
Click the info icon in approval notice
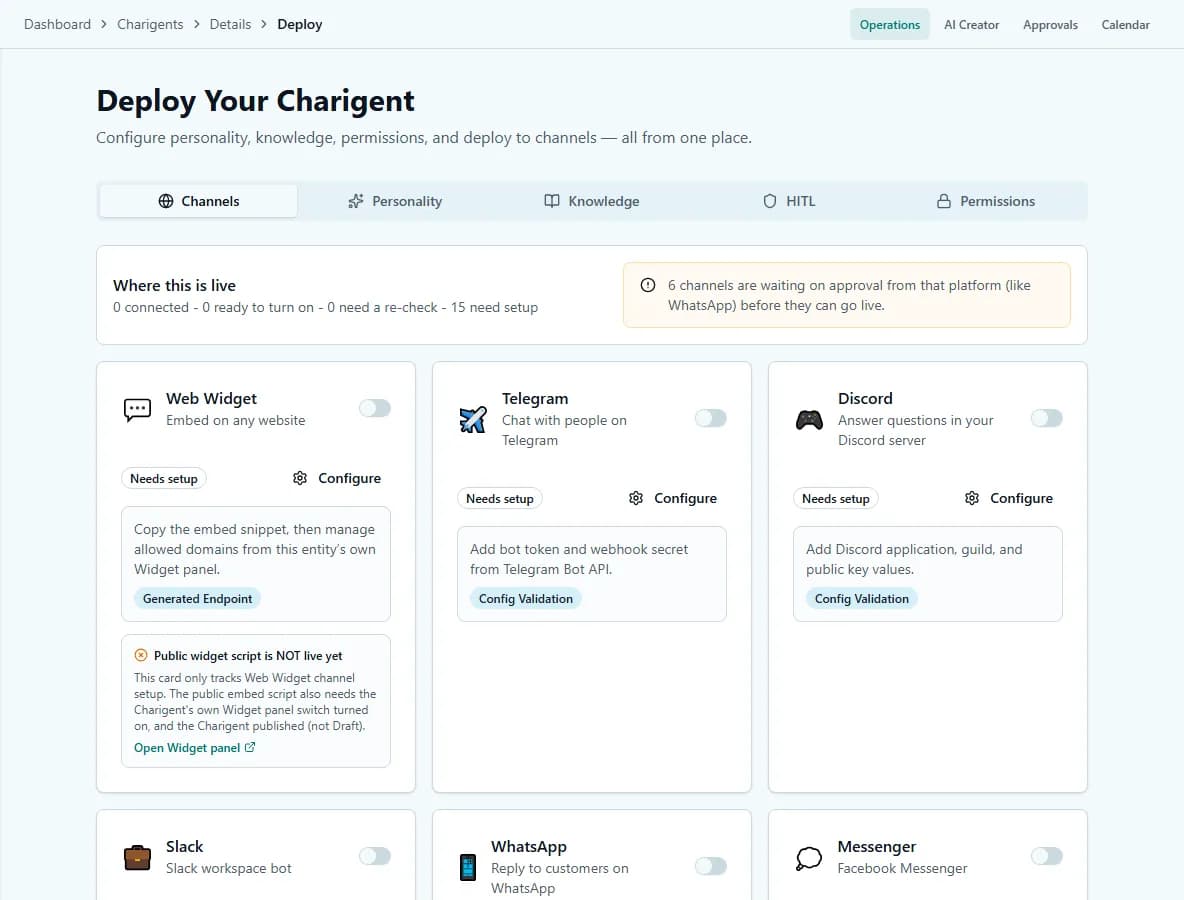pos(648,285)
